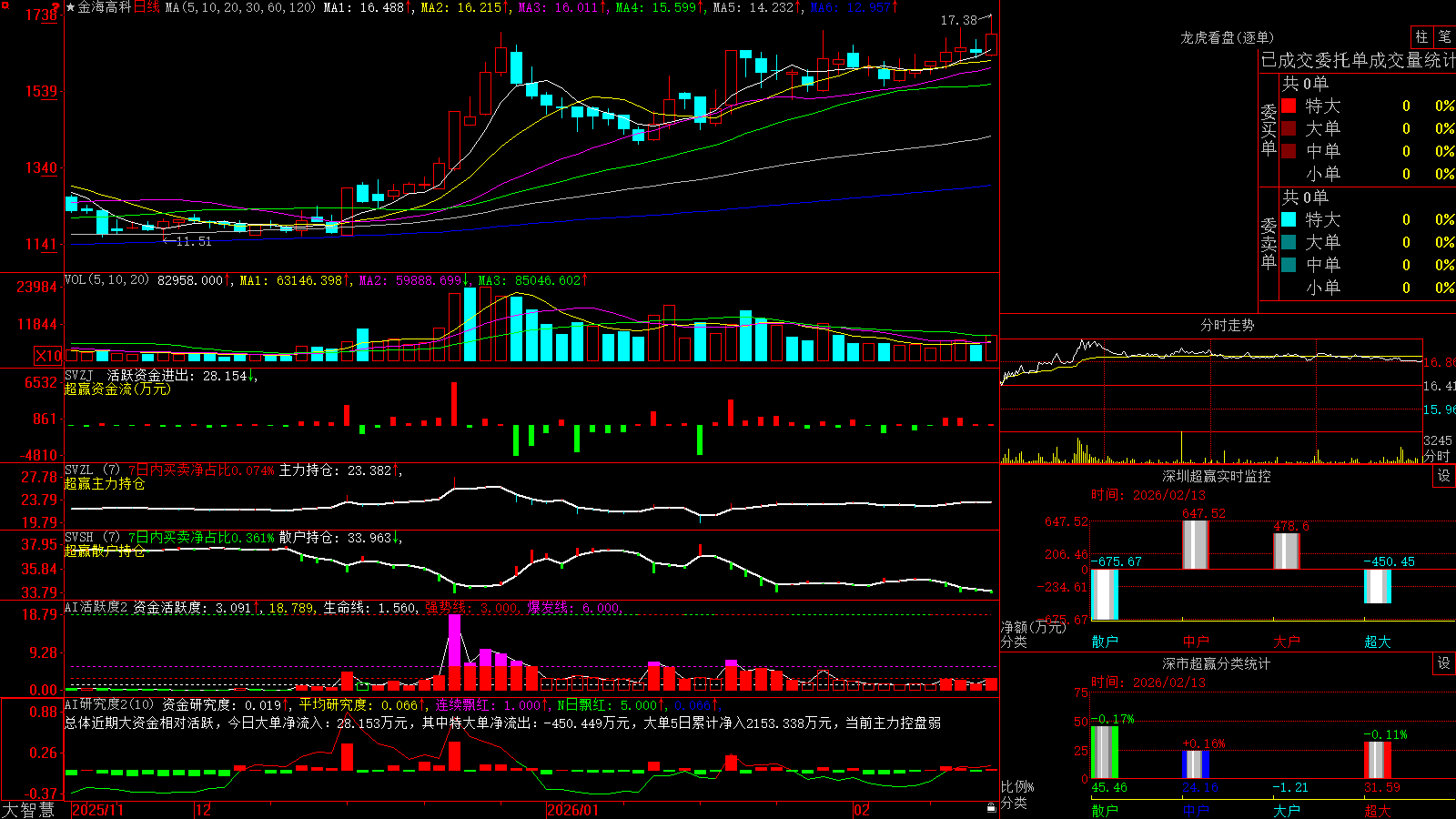
Task: Click the 2026/01 date marker
Action: (x=573, y=810)
